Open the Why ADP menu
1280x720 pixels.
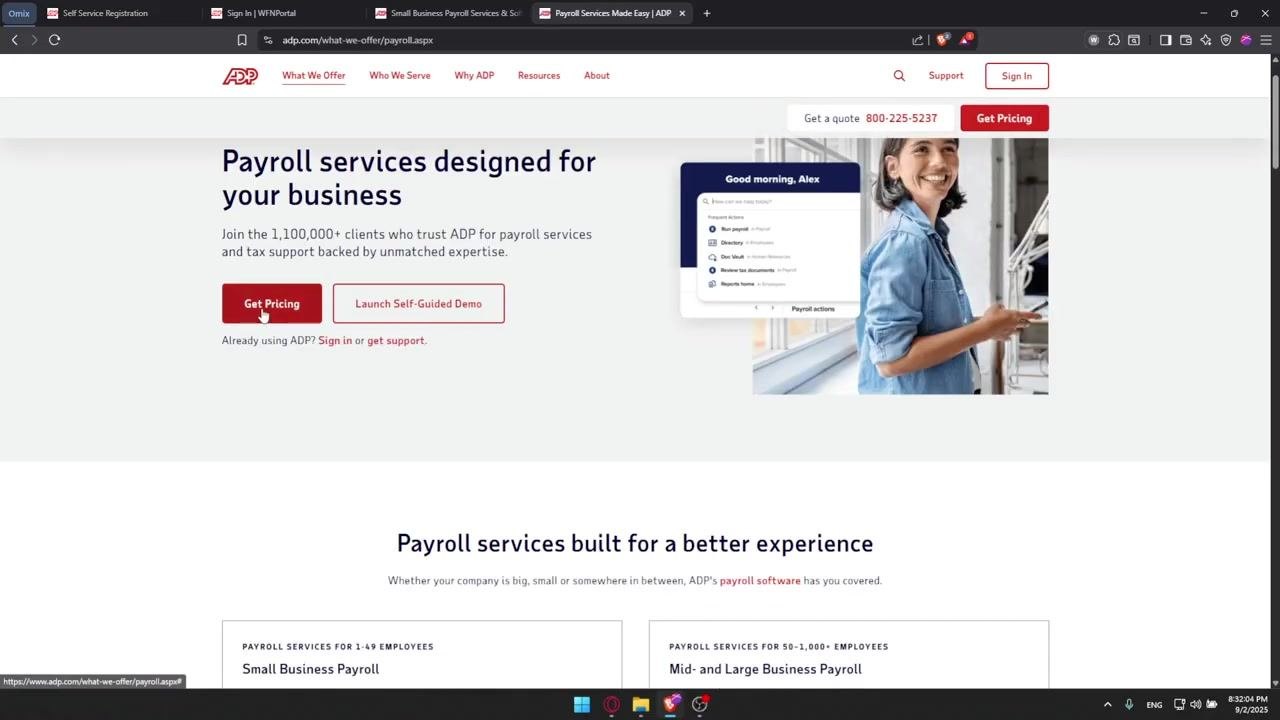[474, 76]
